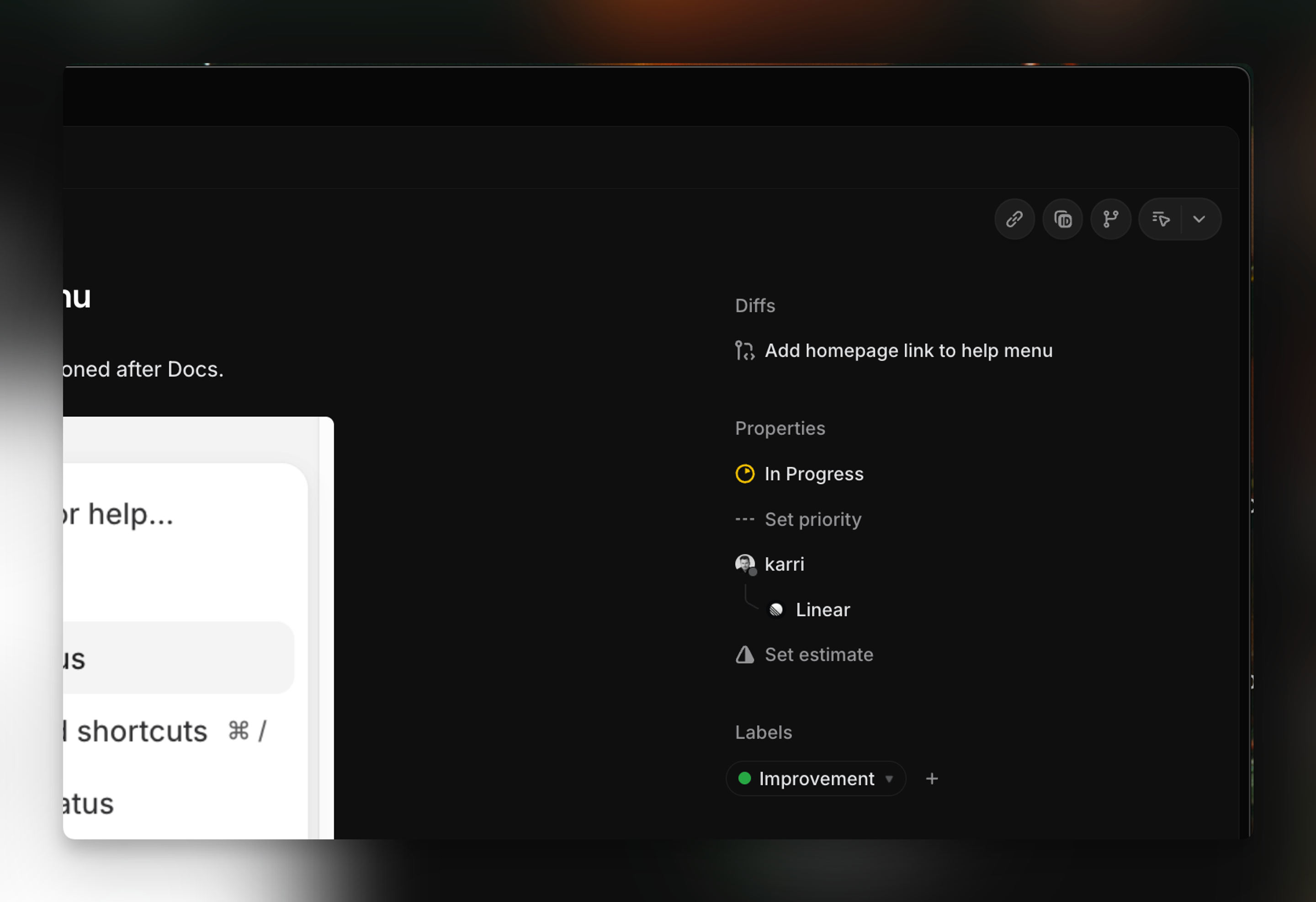Select the highlighted menu row ending in 'us'
The height and width of the screenshot is (902, 1316).
coord(179,658)
